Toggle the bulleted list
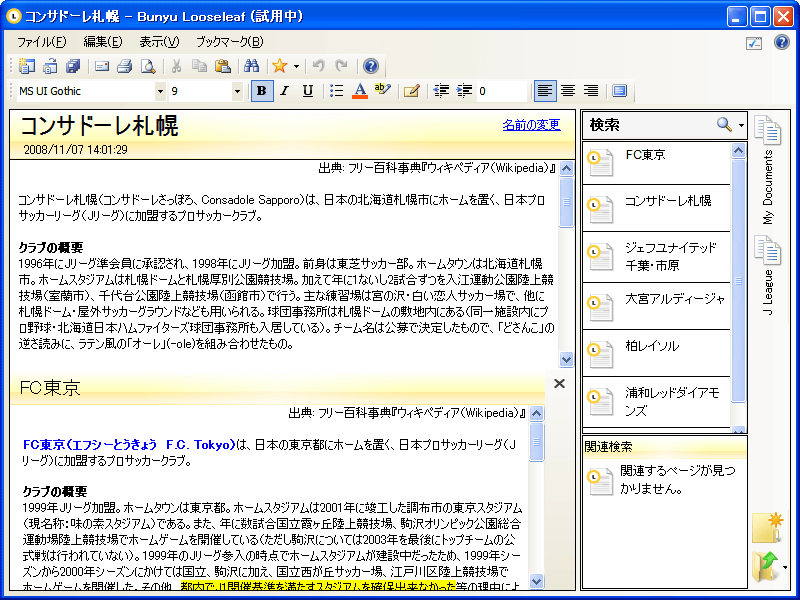 click(x=336, y=91)
